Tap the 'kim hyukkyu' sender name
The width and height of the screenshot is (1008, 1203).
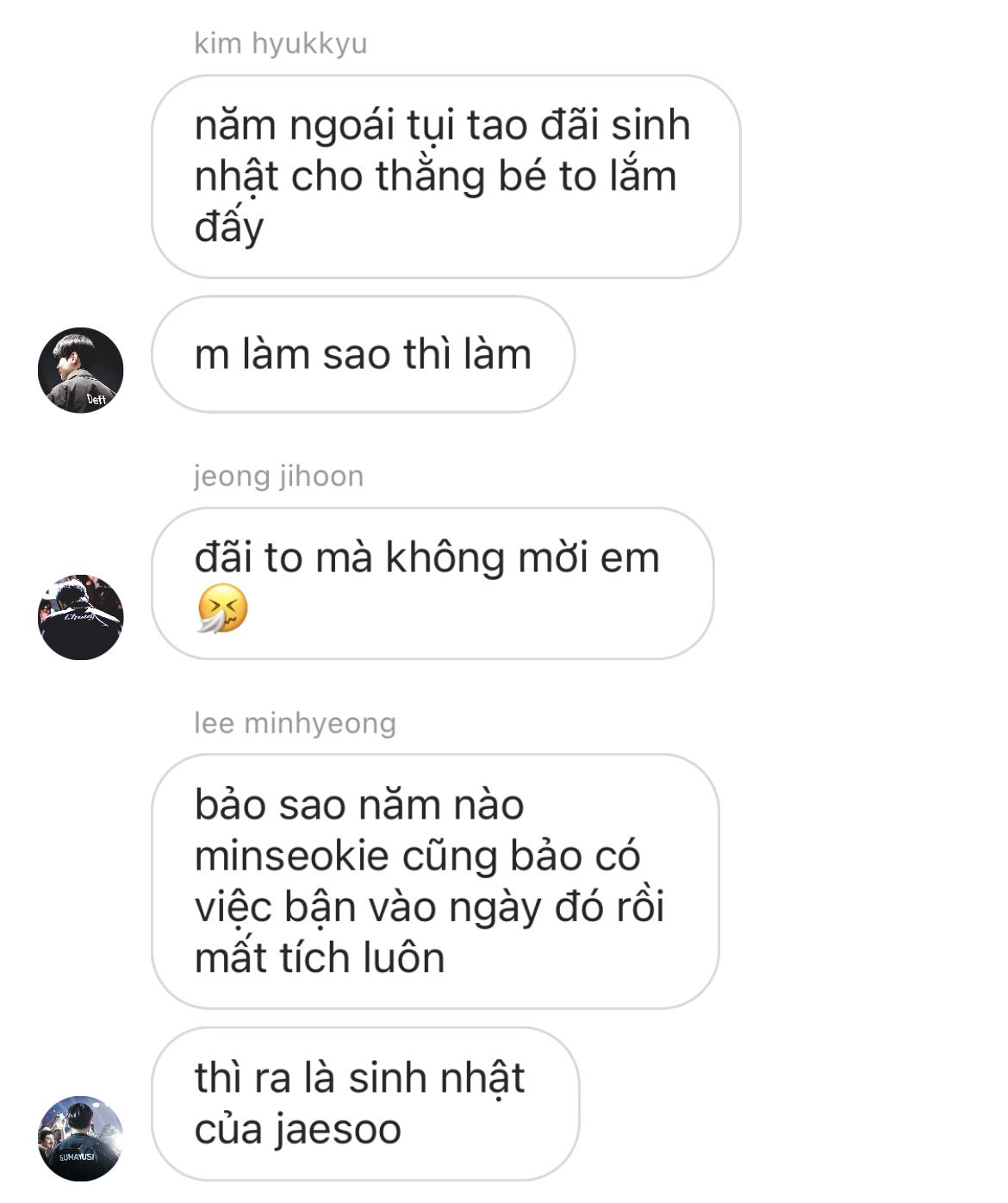pos(281,42)
